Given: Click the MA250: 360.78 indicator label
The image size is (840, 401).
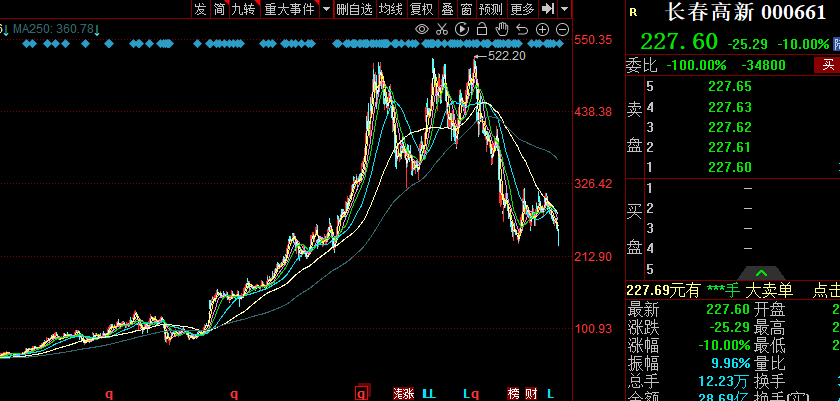Looking at the screenshot, I should (56, 29).
